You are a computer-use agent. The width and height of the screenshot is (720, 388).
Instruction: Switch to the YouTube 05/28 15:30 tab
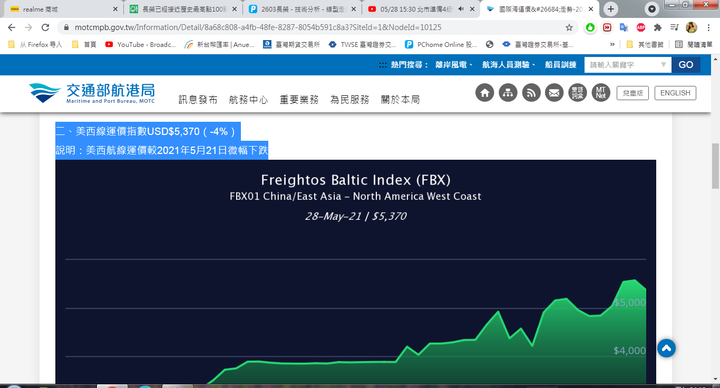(421, 9)
